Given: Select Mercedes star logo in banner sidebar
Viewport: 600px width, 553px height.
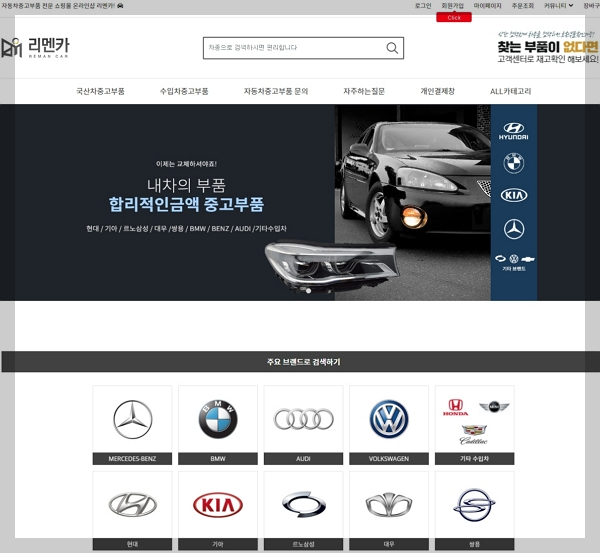Looking at the screenshot, I should [514, 229].
